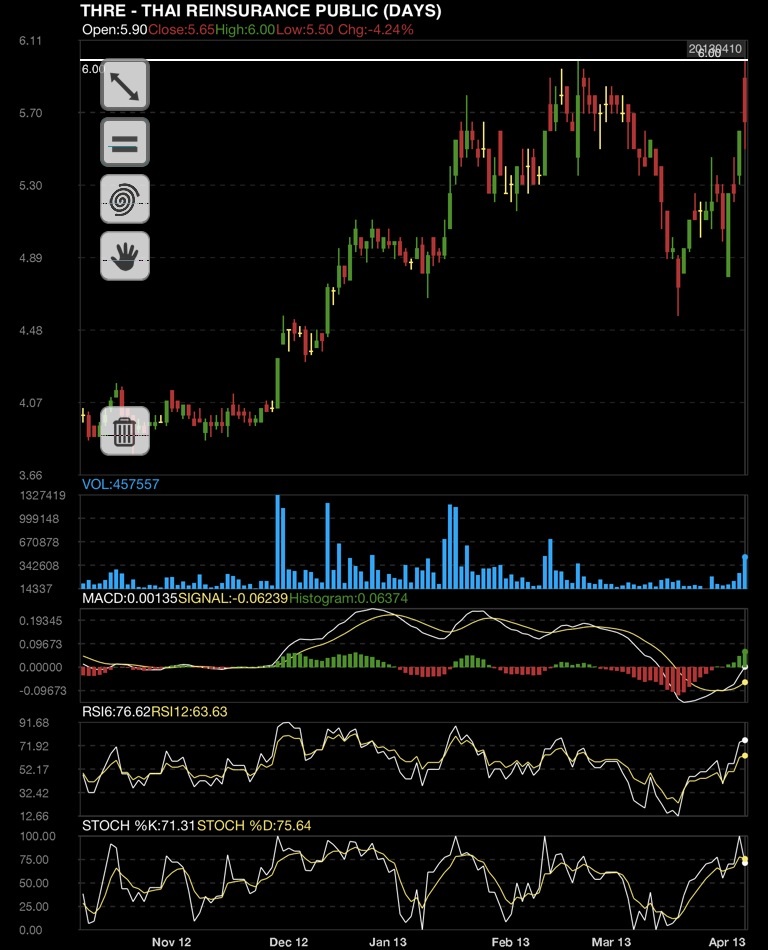Viewport: 768px width, 950px height.
Task: Click the 4.07 price axis label
Action: click(x=30, y=403)
